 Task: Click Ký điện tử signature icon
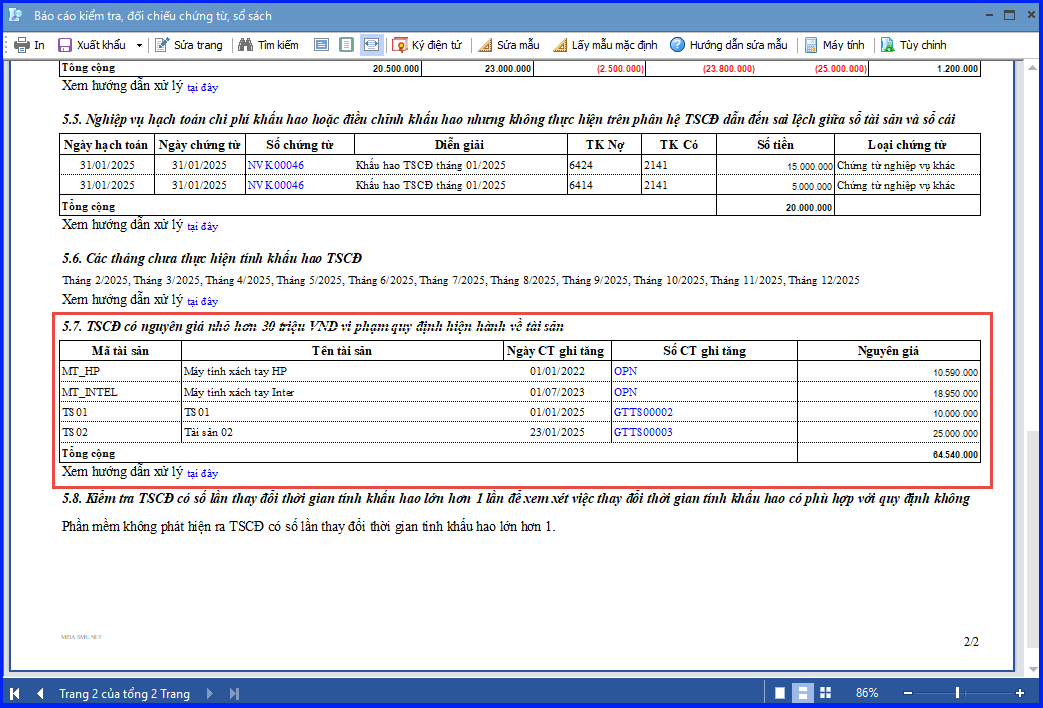click(400, 45)
